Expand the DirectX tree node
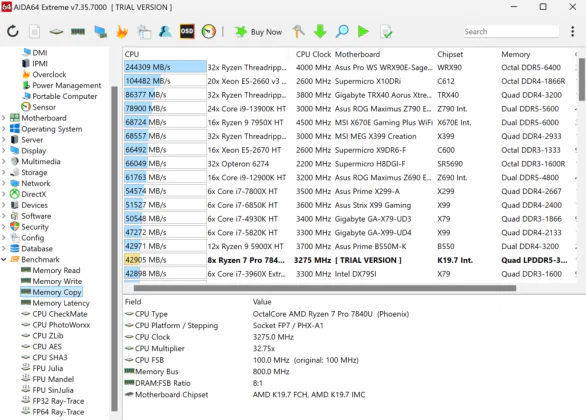 [x=4, y=194]
